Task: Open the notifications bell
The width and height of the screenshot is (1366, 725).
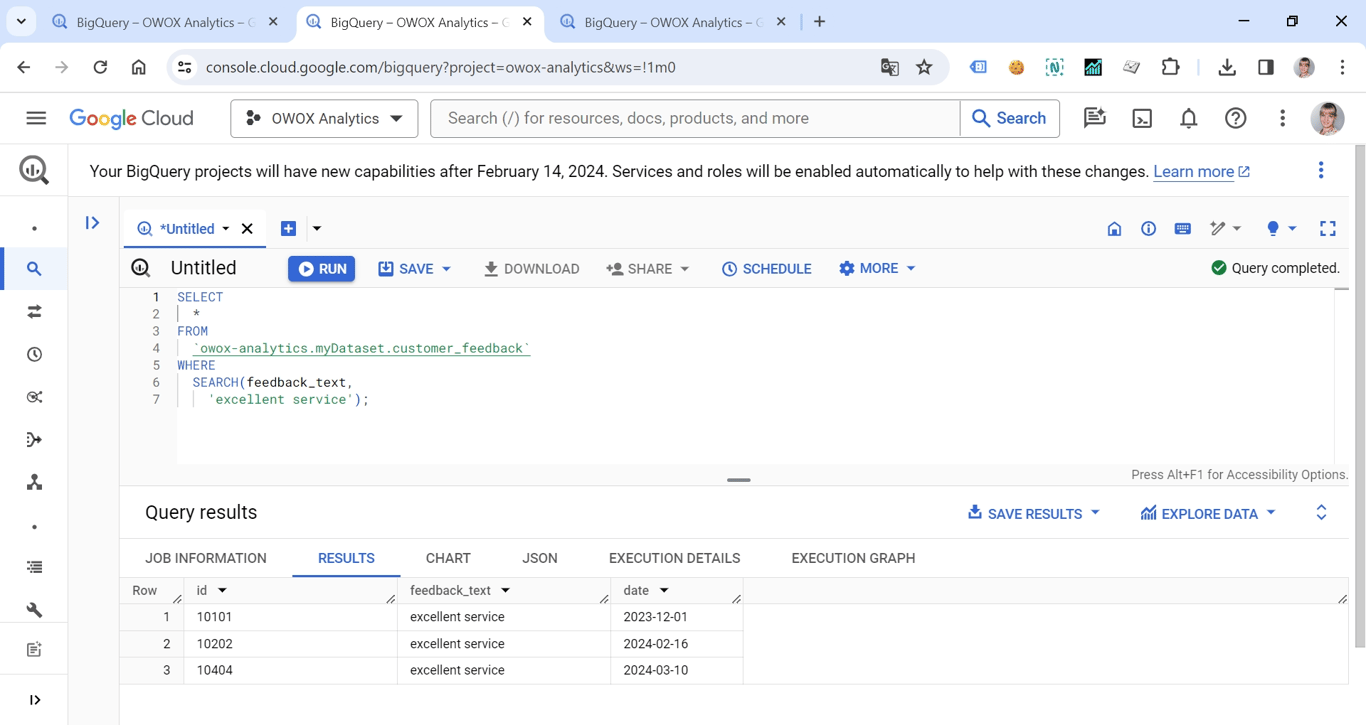Action: pyautogui.click(x=1189, y=118)
